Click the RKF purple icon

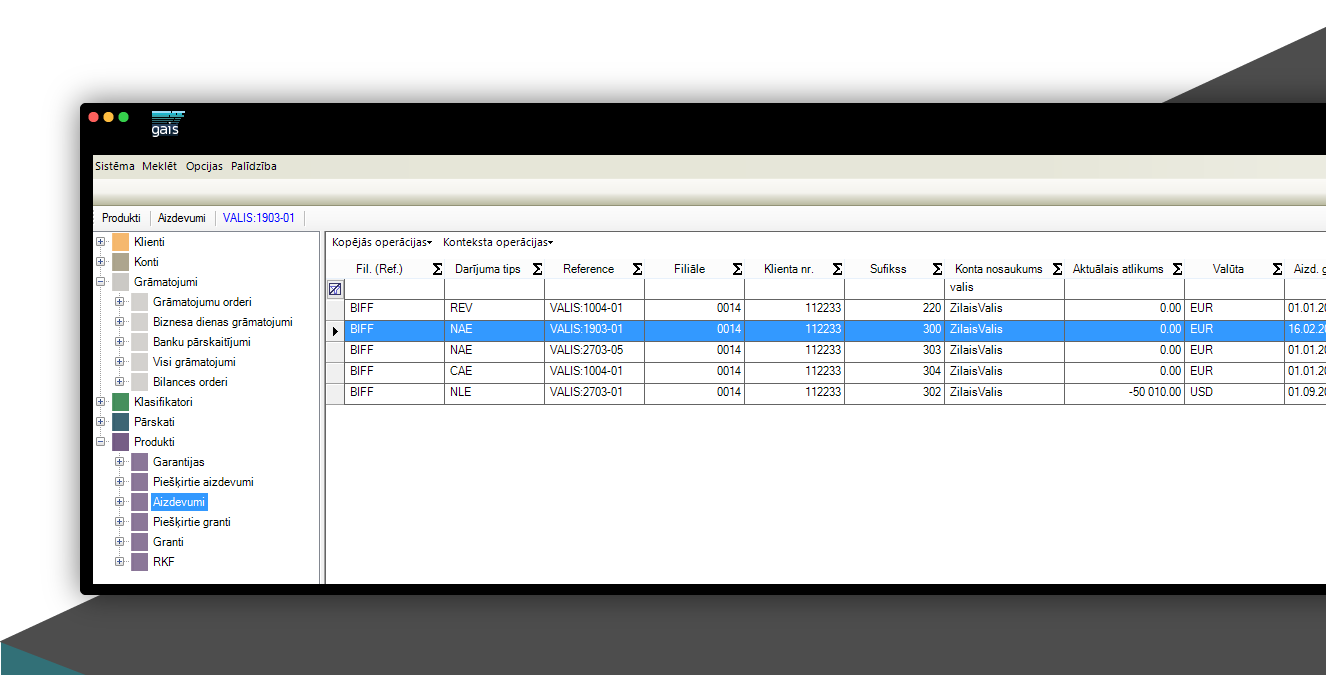click(140, 562)
